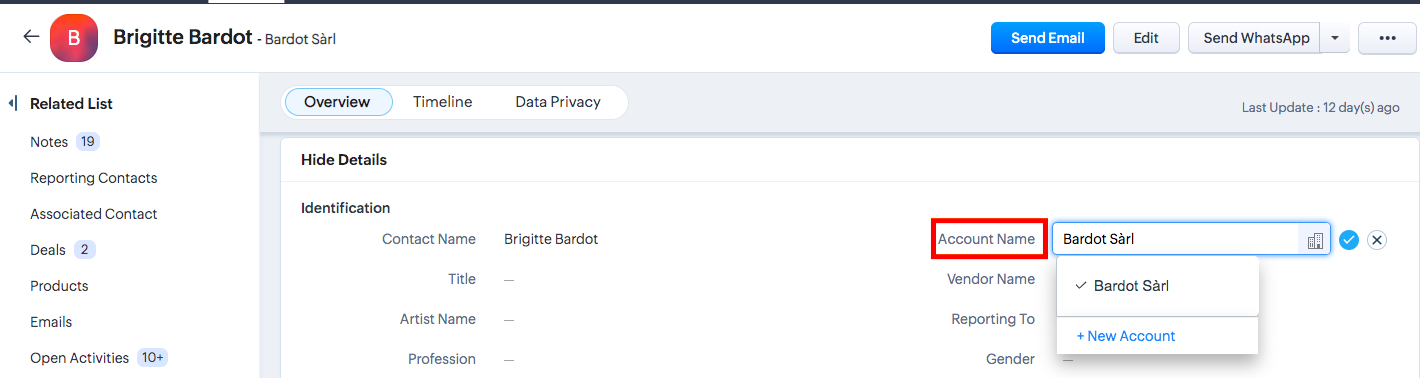The image size is (1420, 378).
Task: Click the + New Account link
Action: pyautogui.click(x=1126, y=336)
